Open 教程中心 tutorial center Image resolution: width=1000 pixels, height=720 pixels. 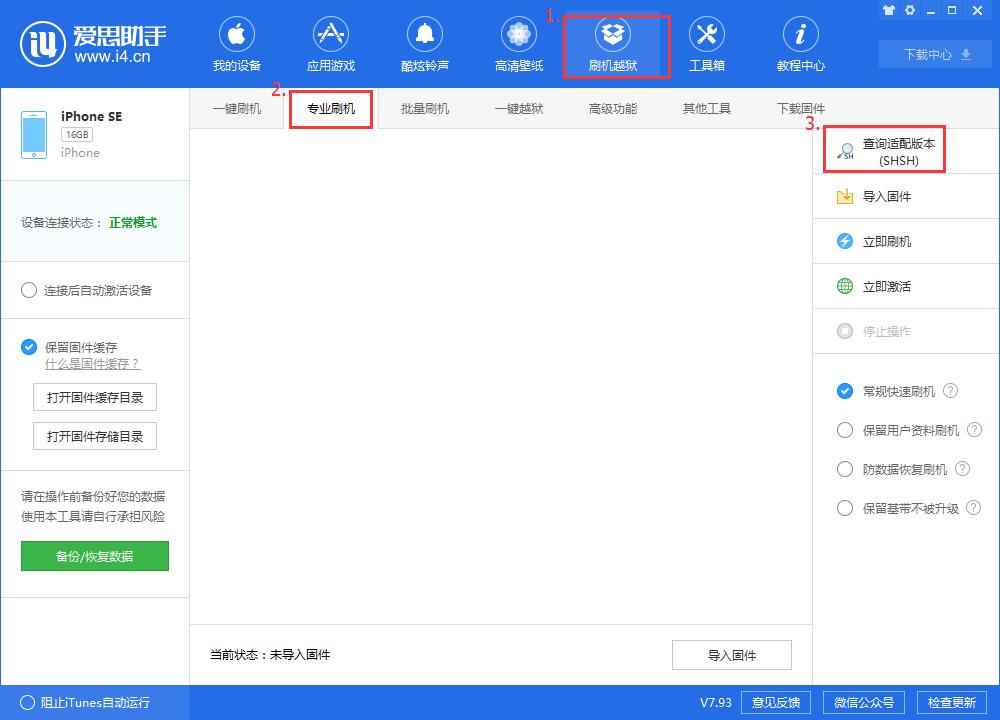tap(800, 45)
